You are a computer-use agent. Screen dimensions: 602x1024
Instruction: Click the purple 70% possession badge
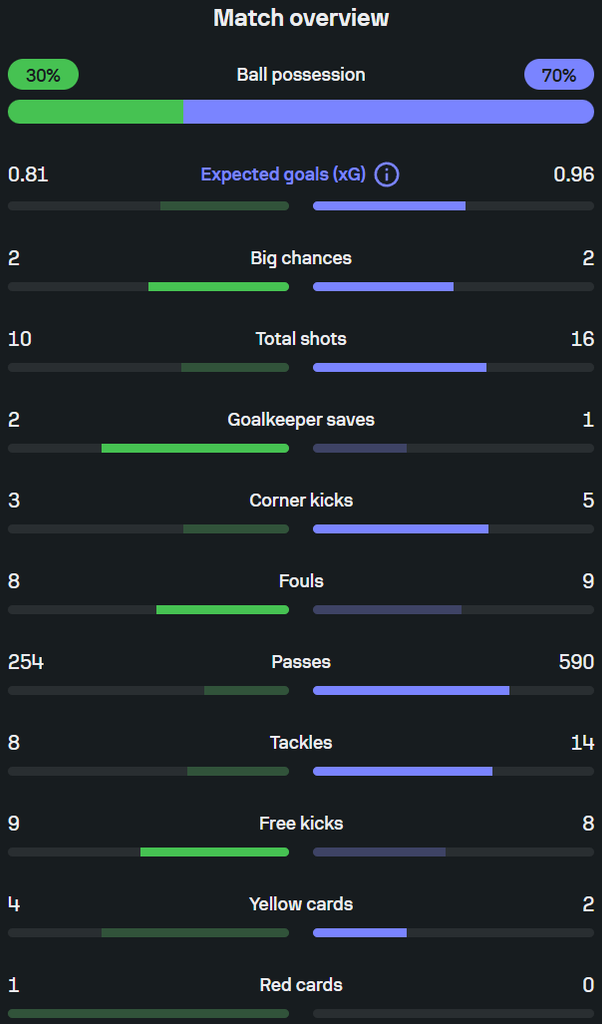pyautogui.click(x=559, y=74)
